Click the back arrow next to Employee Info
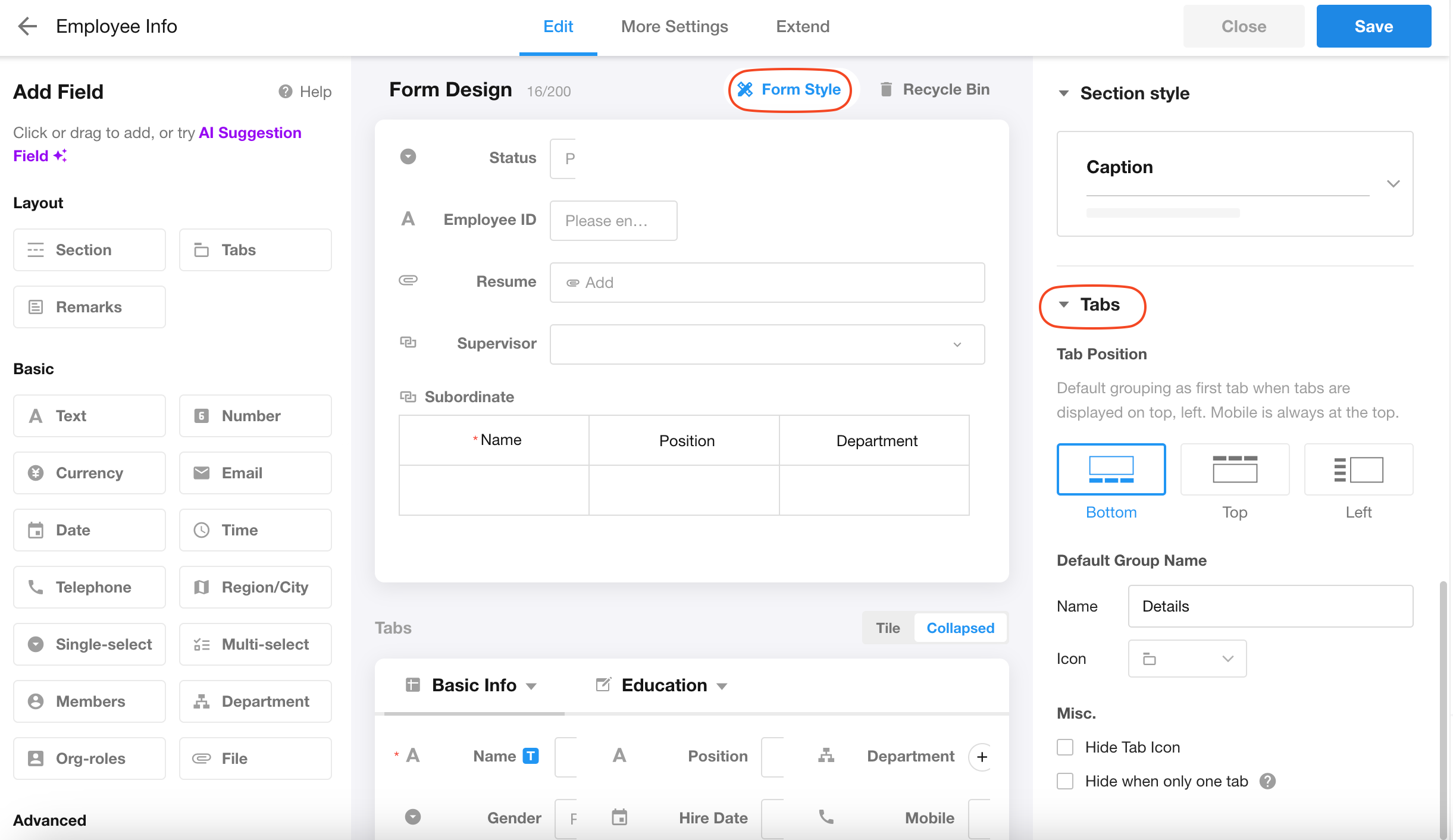The image size is (1453, 840). point(27,26)
